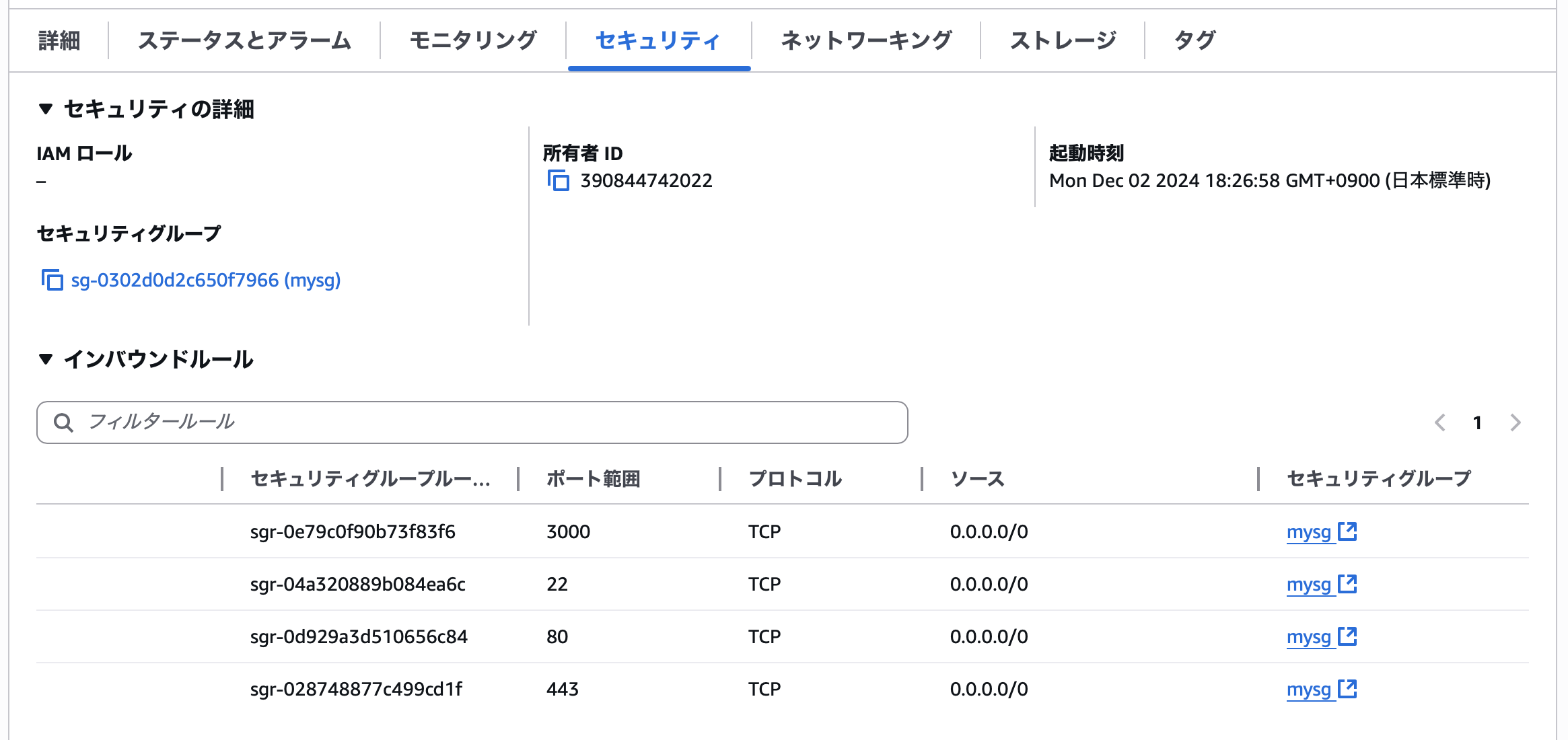Click the ポート範囲 column header
The width and height of the screenshot is (1568, 740).
pyautogui.click(x=593, y=479)
